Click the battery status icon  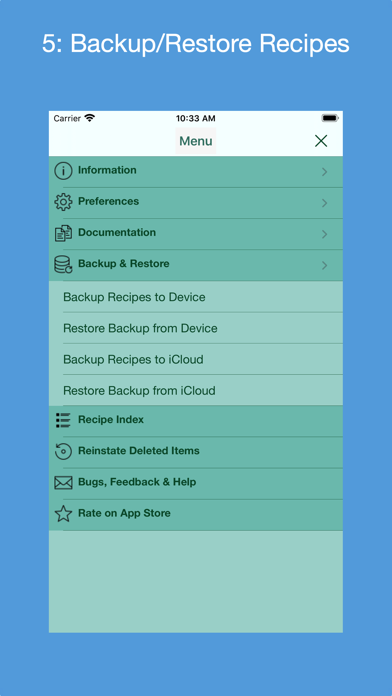coord(330,118)
